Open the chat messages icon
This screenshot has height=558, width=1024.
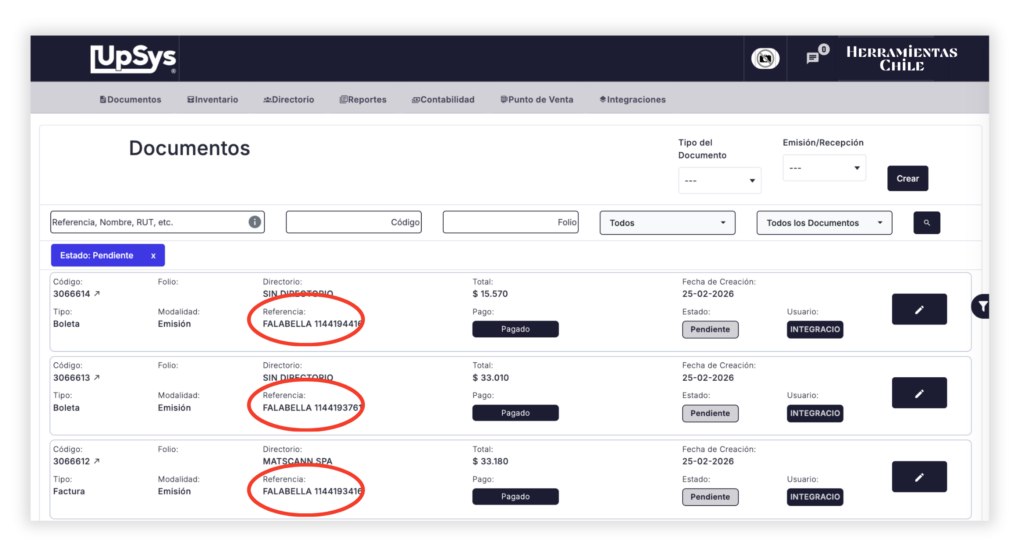814,58
